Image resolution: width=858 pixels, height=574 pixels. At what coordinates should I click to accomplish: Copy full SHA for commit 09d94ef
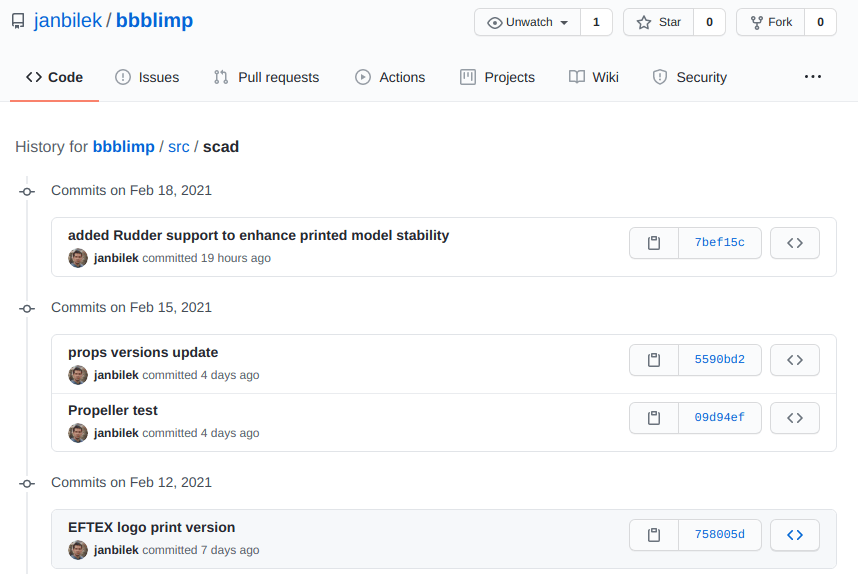coord(654,418)
